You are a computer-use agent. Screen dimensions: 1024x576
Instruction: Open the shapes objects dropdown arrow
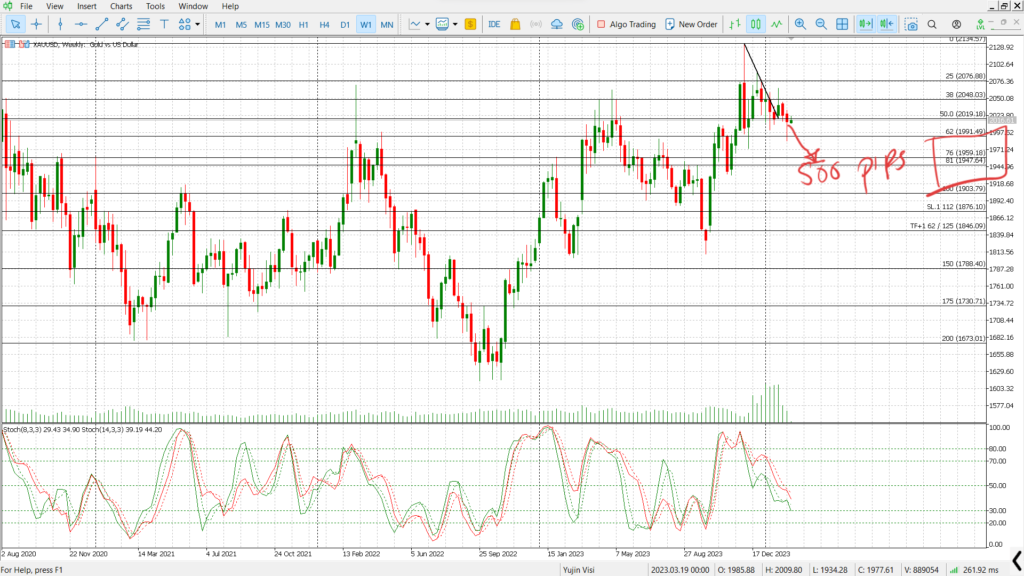(x=197, y=24)
